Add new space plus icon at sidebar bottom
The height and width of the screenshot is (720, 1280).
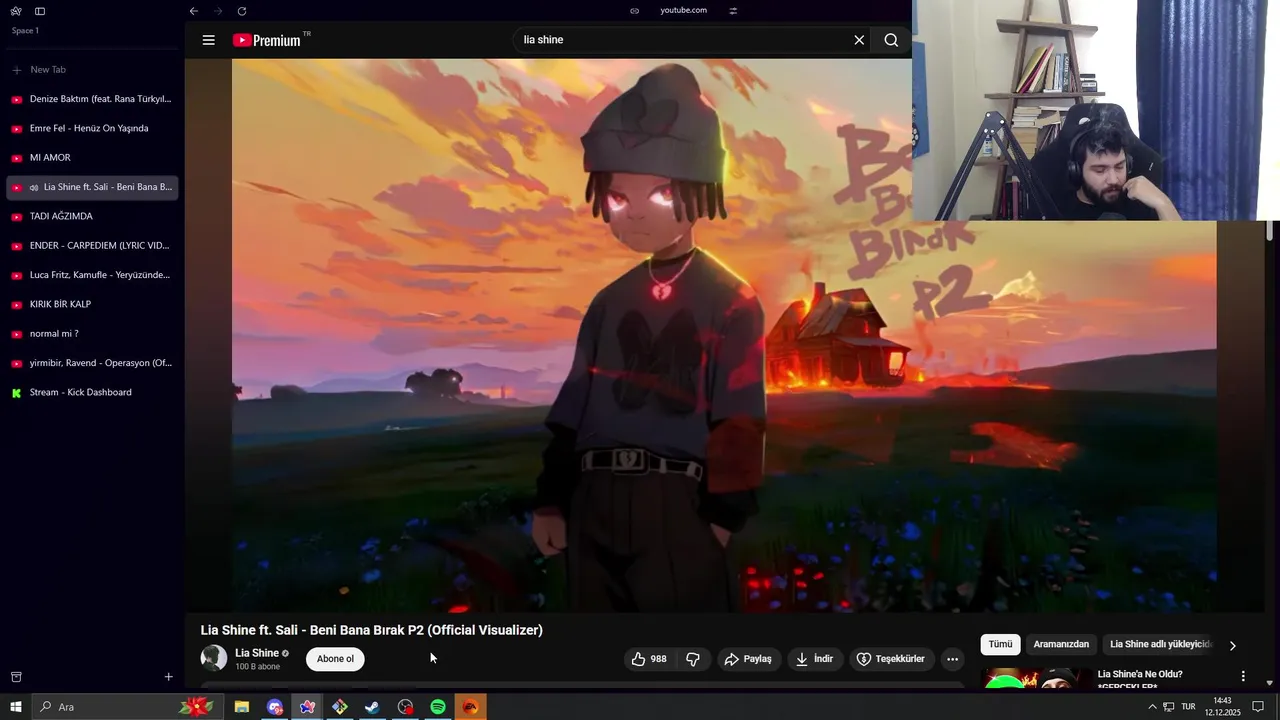(x=168, y=677)
